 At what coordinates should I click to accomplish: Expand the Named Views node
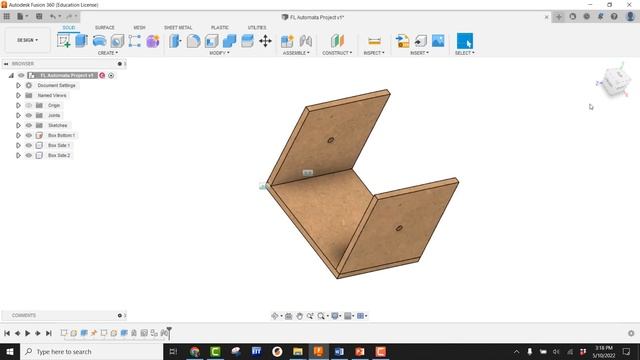[x=18, y=96]
